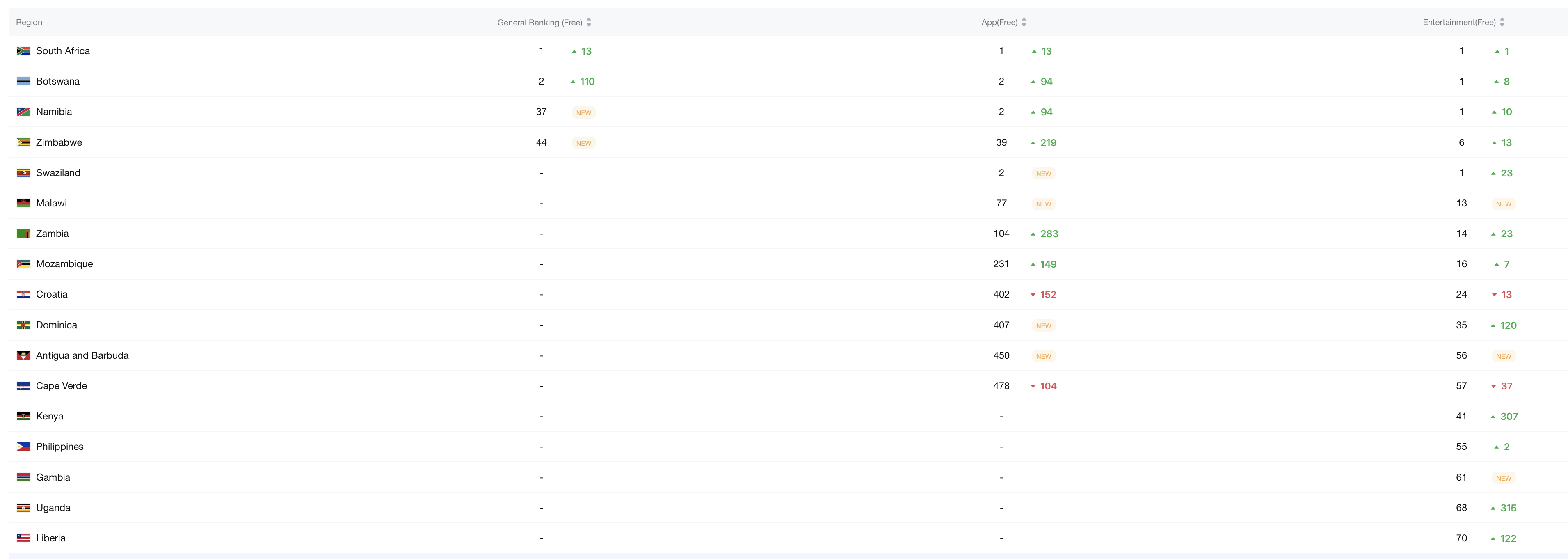Viewport: 1568px width, 559px height.
Task: Select the Antigua and Barbuda region name
Action: coord(82,355)
